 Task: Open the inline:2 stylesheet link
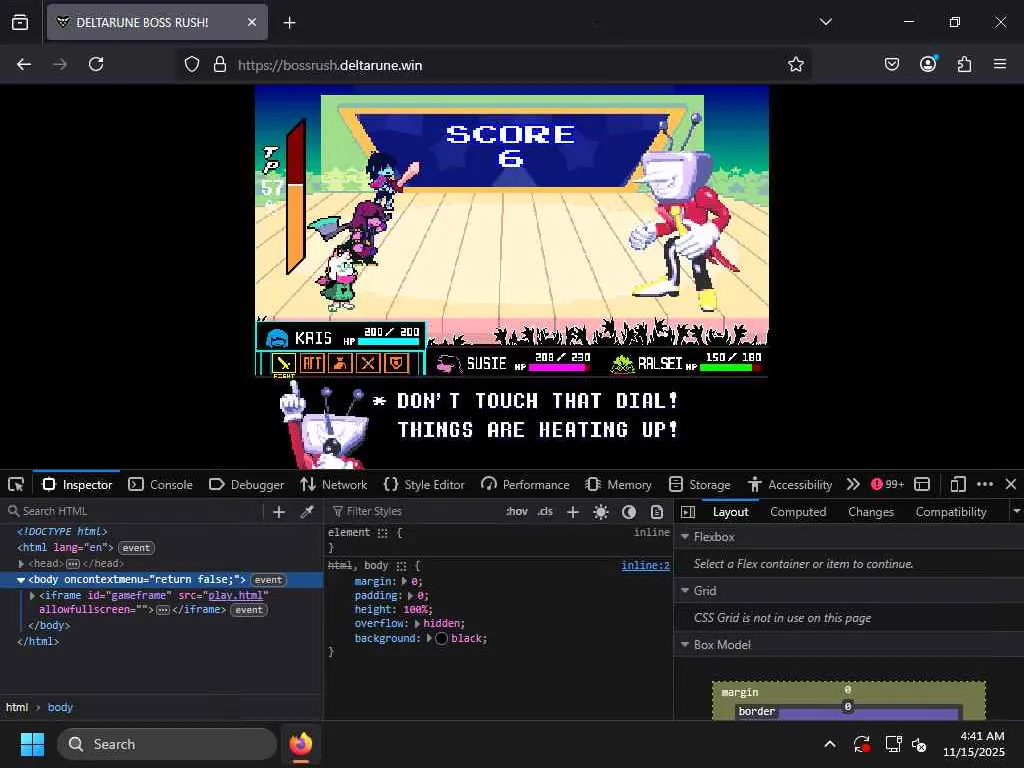tap(645, 566)
